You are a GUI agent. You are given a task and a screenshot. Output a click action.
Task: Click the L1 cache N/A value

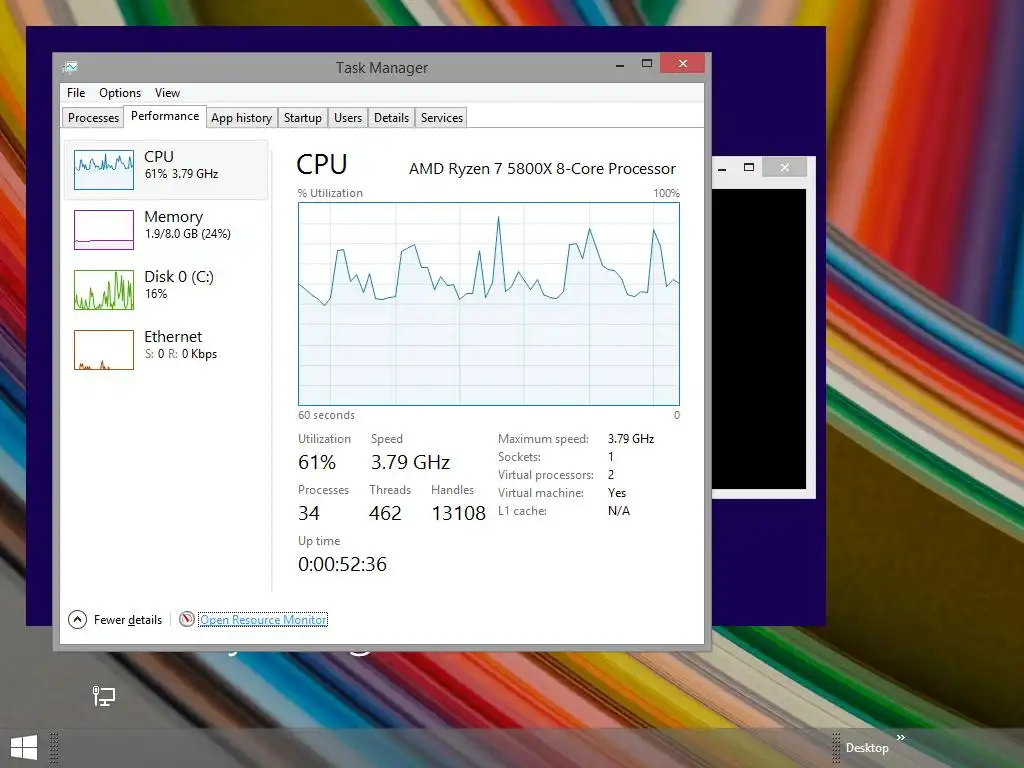tap(618, 511)
